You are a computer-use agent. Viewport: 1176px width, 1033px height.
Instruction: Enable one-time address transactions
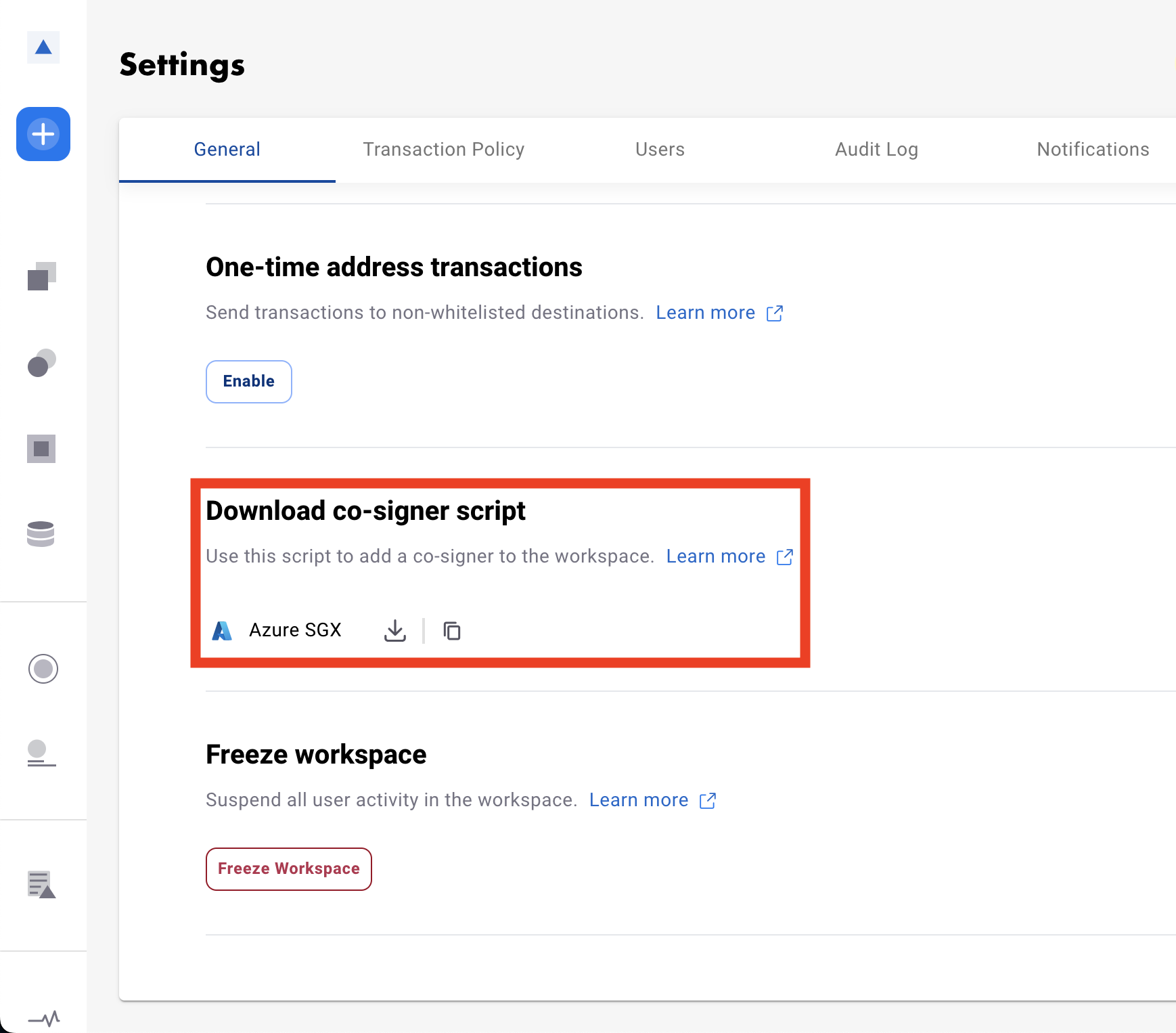249,382
